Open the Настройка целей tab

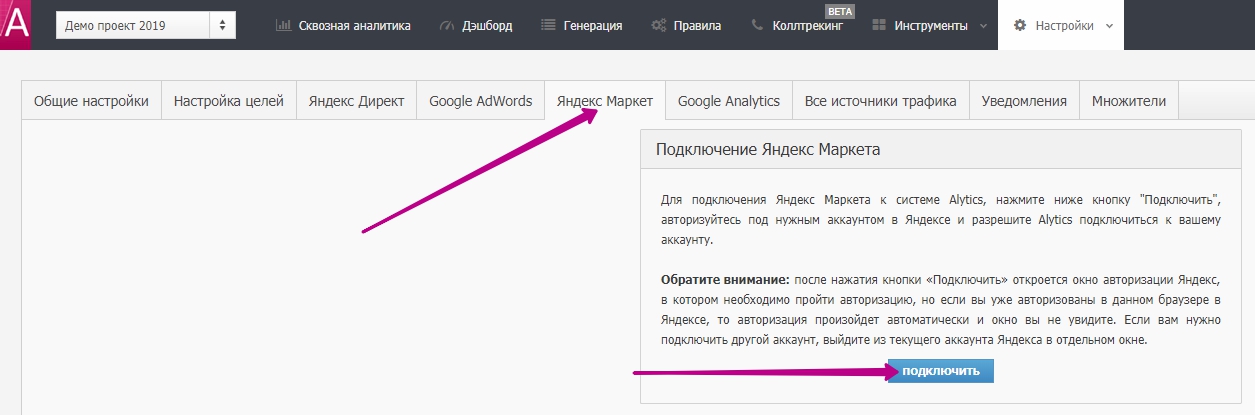click(229, 101)
